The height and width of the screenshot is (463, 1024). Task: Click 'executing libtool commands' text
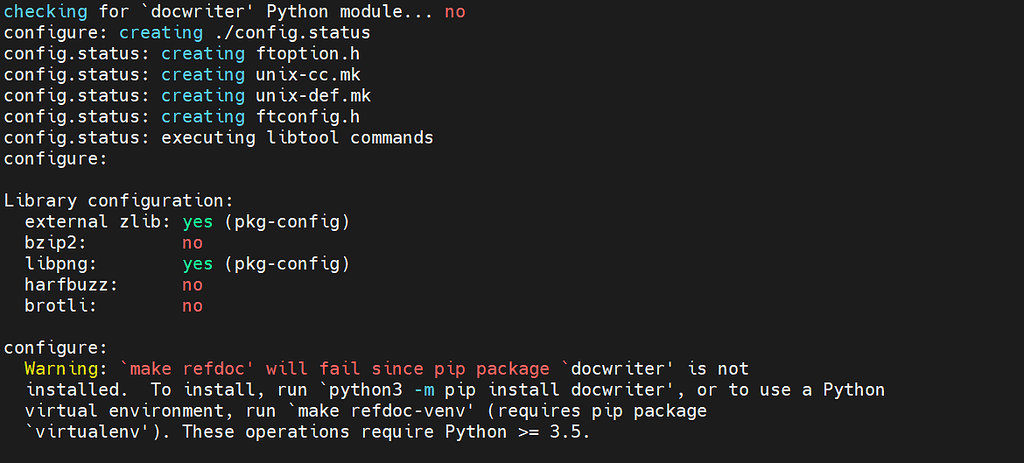click(297, 138)
